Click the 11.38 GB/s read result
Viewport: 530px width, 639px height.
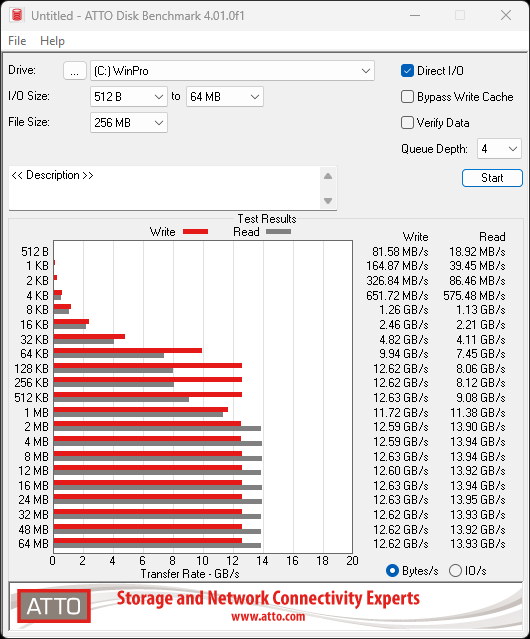click(x=478, y=412)
